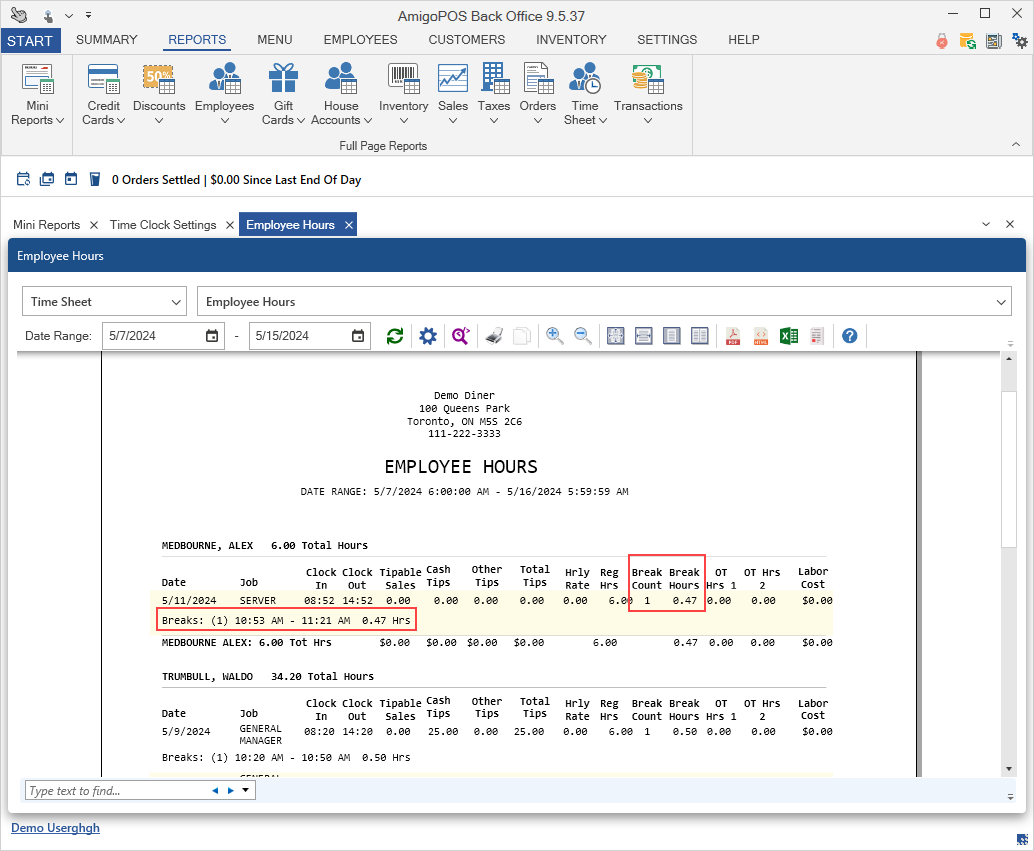Expand the Time Sheet category combo box
This screenshot has width=1034, height=851.
coord(104,302)
